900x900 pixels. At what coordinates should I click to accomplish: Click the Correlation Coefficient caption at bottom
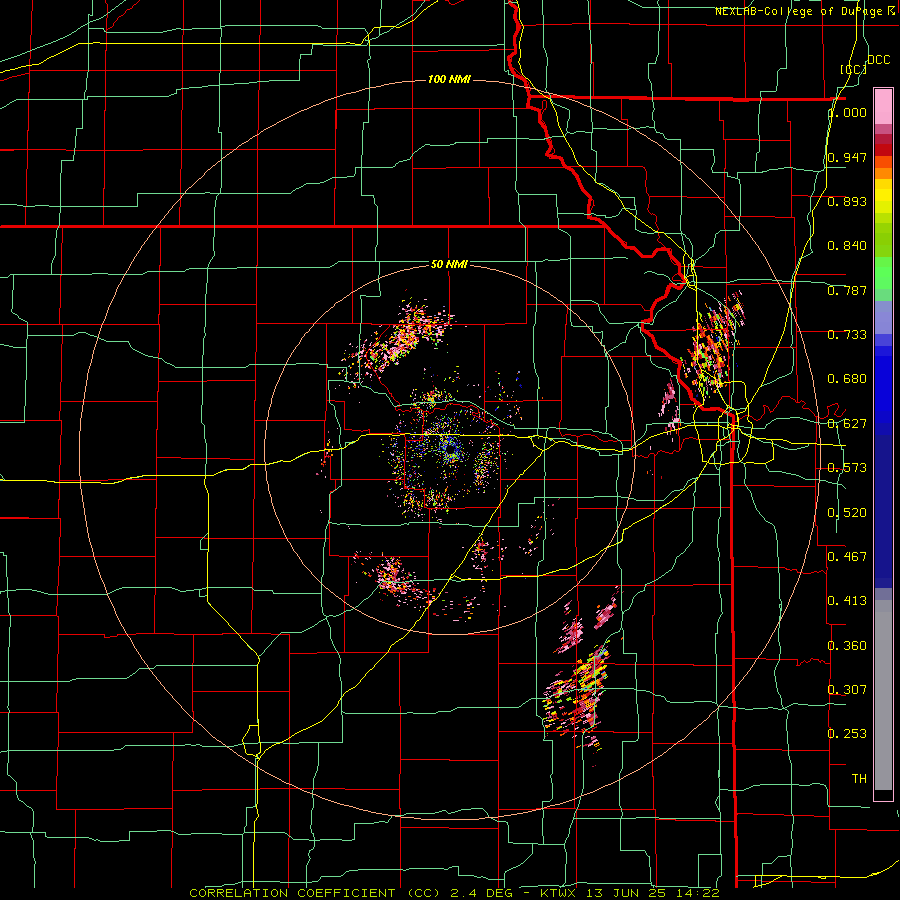[455, 893]
